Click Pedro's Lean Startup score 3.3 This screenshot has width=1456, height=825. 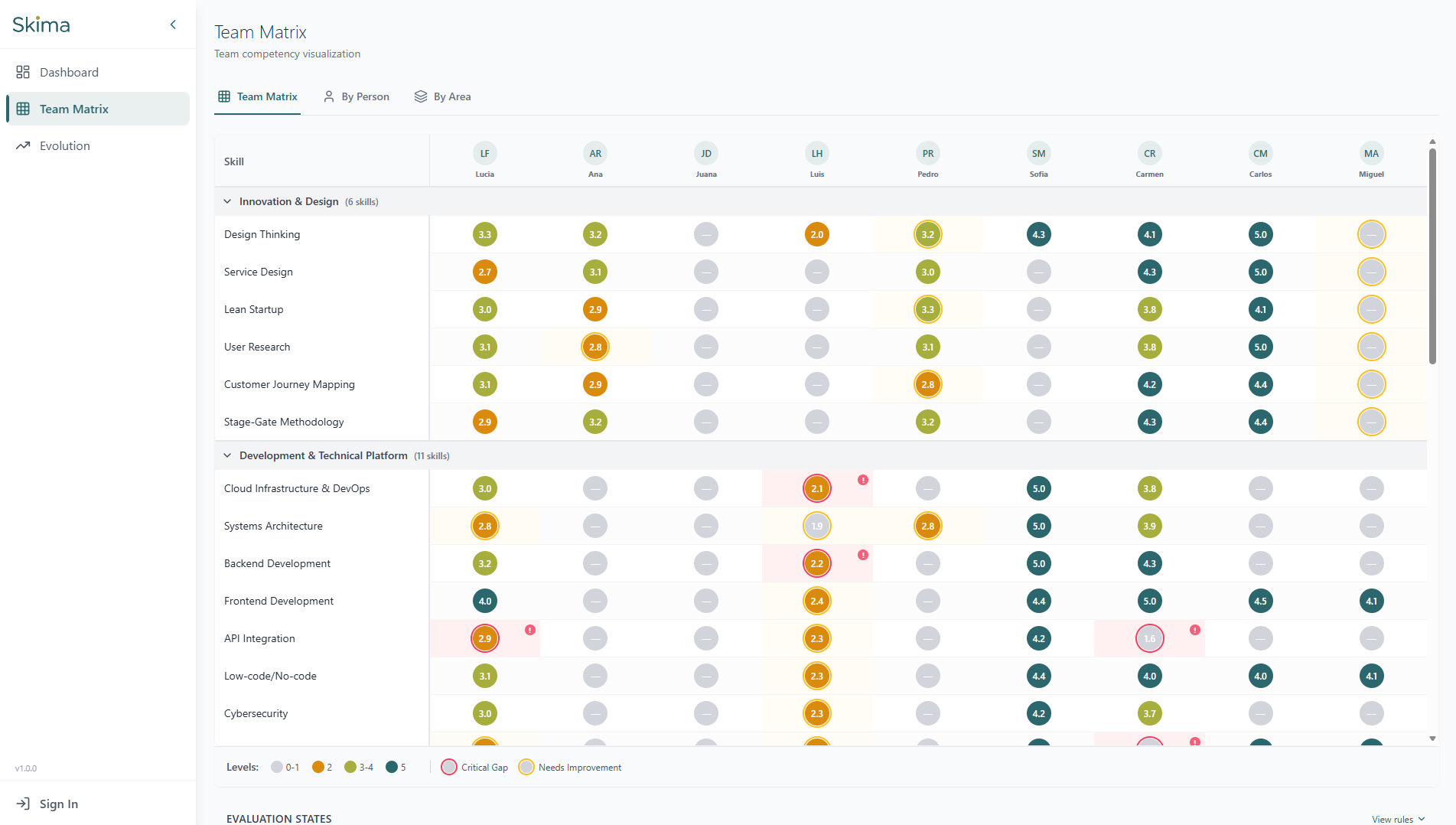928,309
